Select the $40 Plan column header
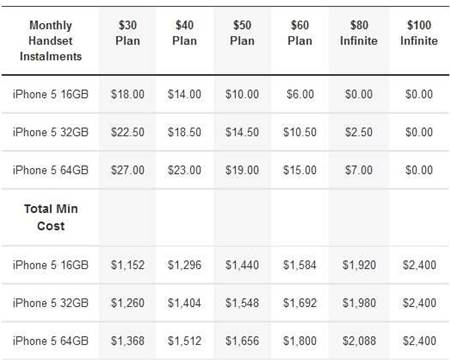450x362 pixels. pyautogui.click(x=184, y=33)
